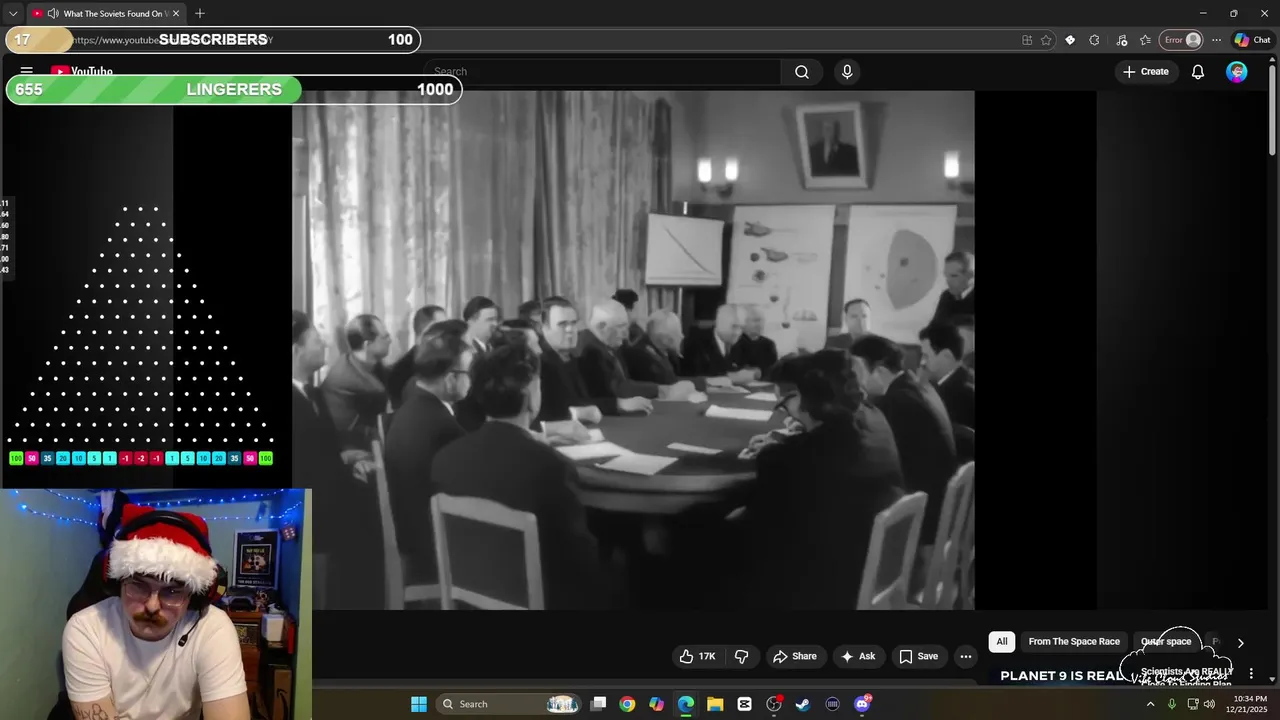The width and height of the screenshot is (1280, 720).
Task: Like the video with 17K likes
Action: click(697, 656)
